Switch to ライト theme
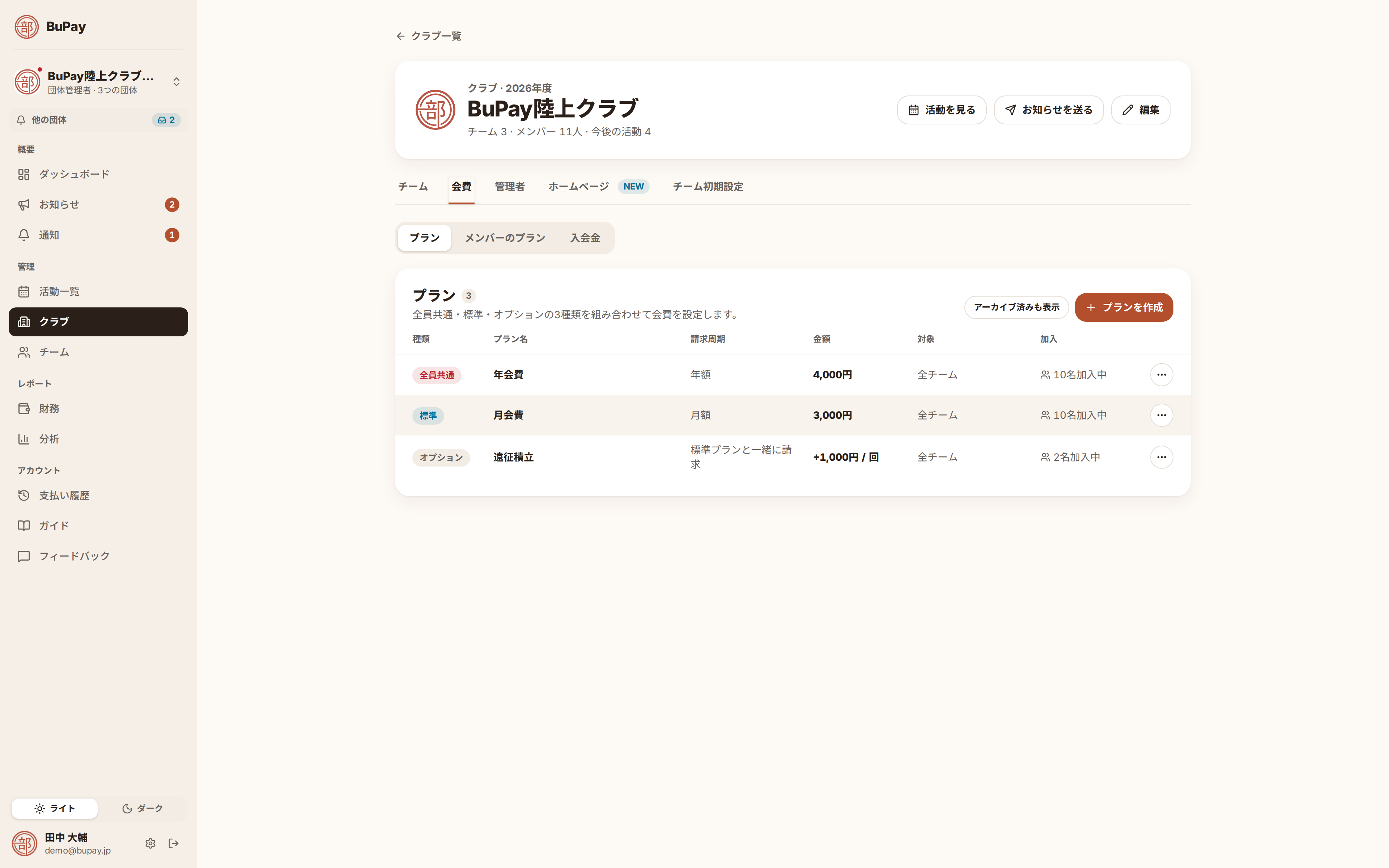The image size is (1389, 868). 55,808
